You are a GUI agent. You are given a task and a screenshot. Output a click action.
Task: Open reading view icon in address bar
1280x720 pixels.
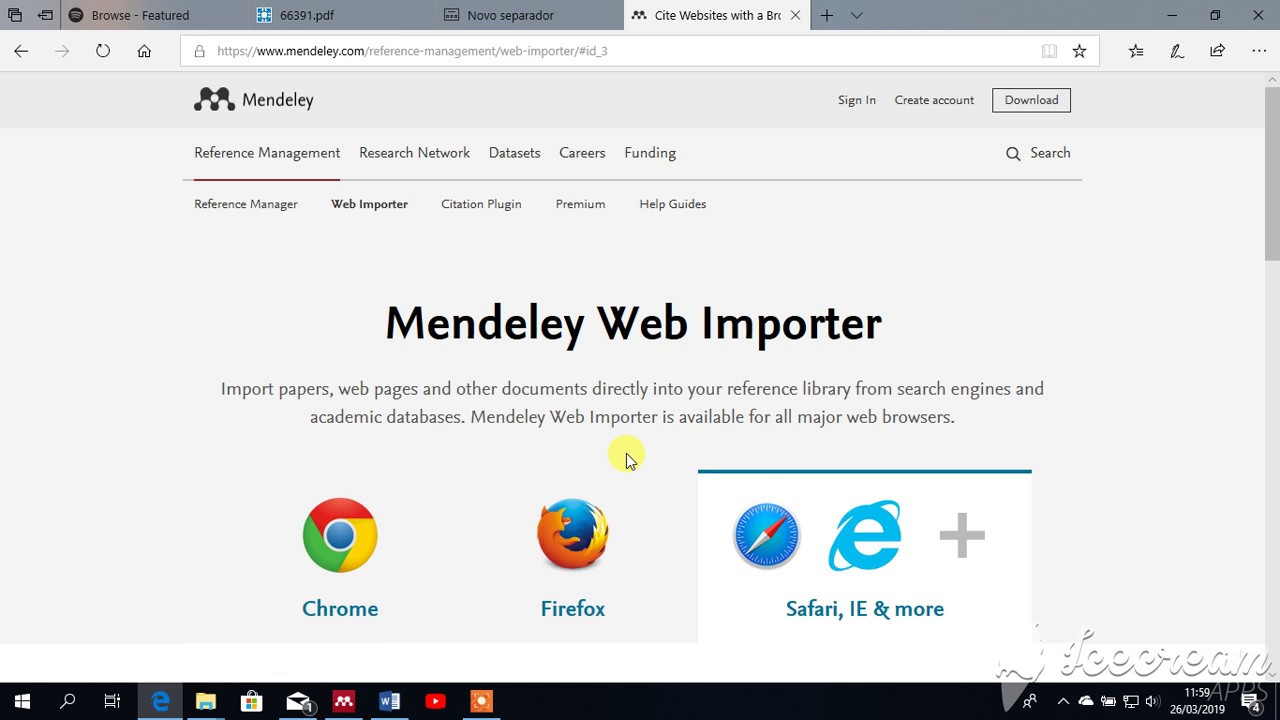pos(1049,51)
